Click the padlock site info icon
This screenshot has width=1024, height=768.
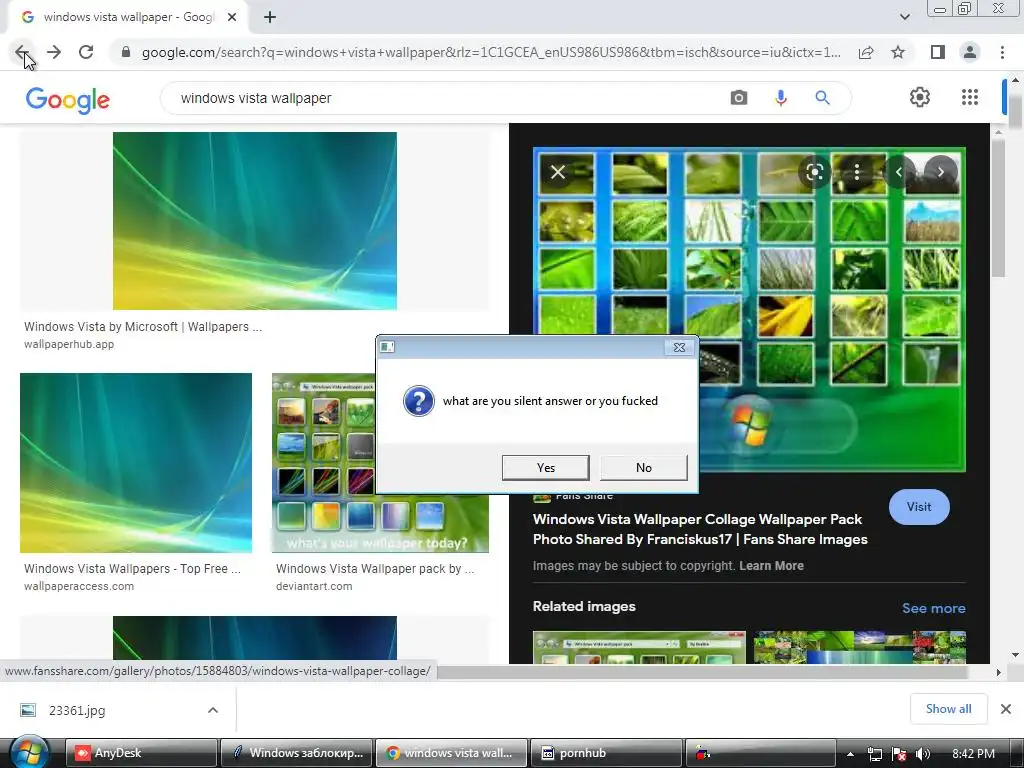coord(126,52)
